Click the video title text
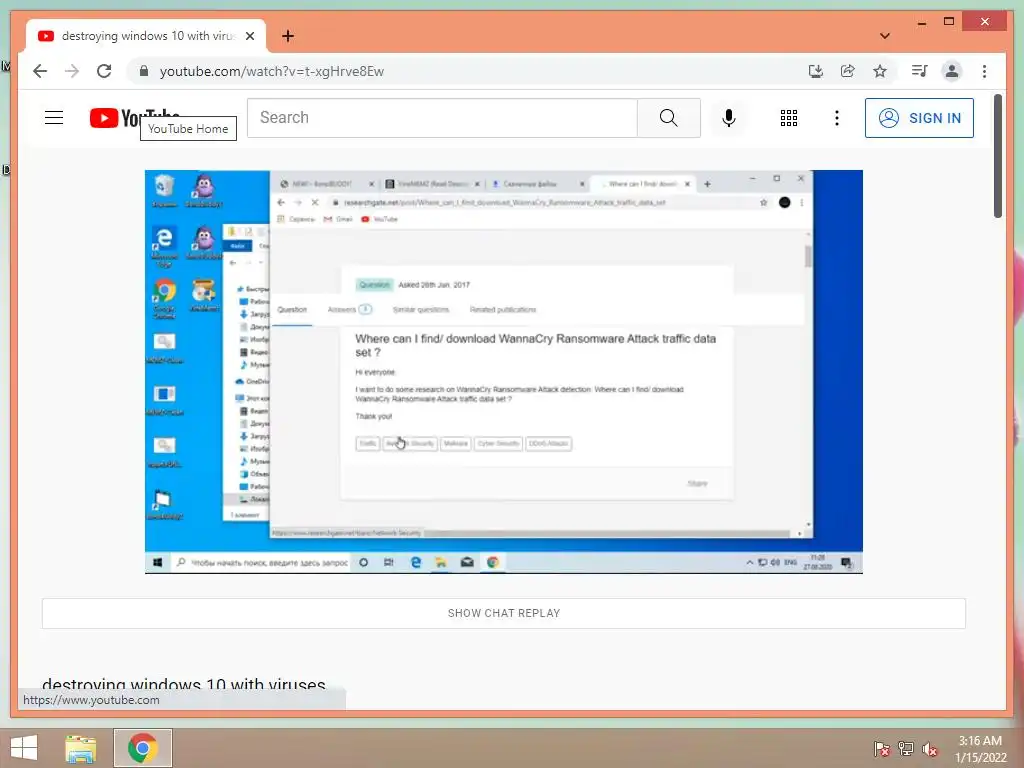This screenshot has height=768, width=1024. point(184,684)
